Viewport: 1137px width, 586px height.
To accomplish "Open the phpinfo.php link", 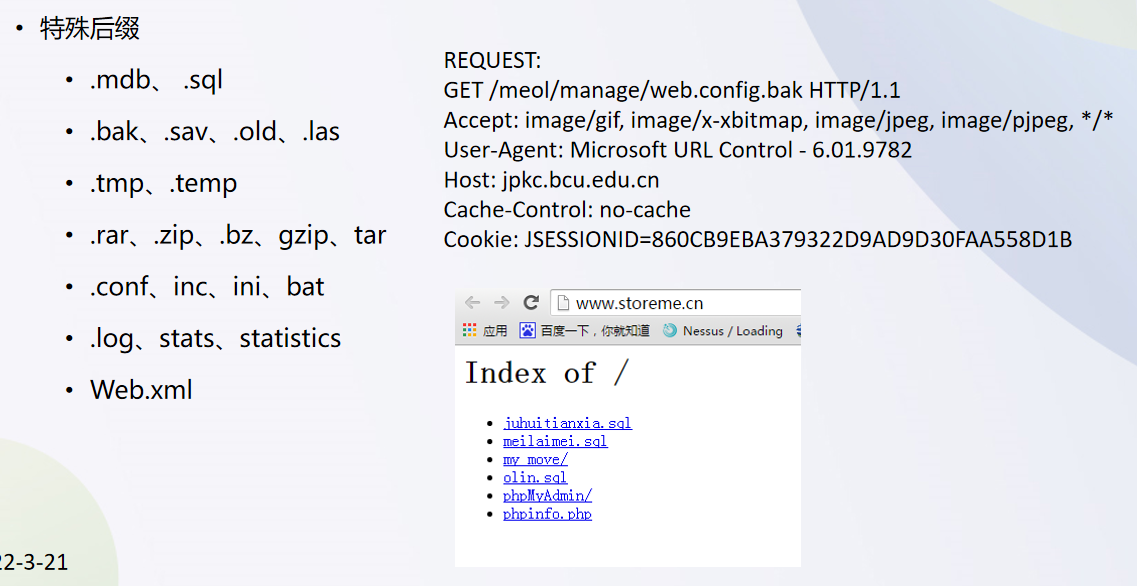I will pyautogui.click(x=547, y=513).
